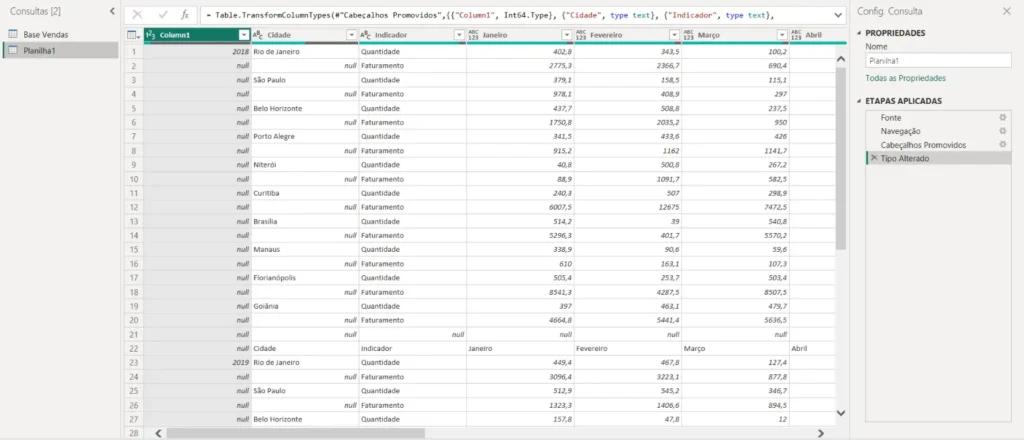Click the Janeiro data type icon
The image size is (1024, 440).
[473, 35]
